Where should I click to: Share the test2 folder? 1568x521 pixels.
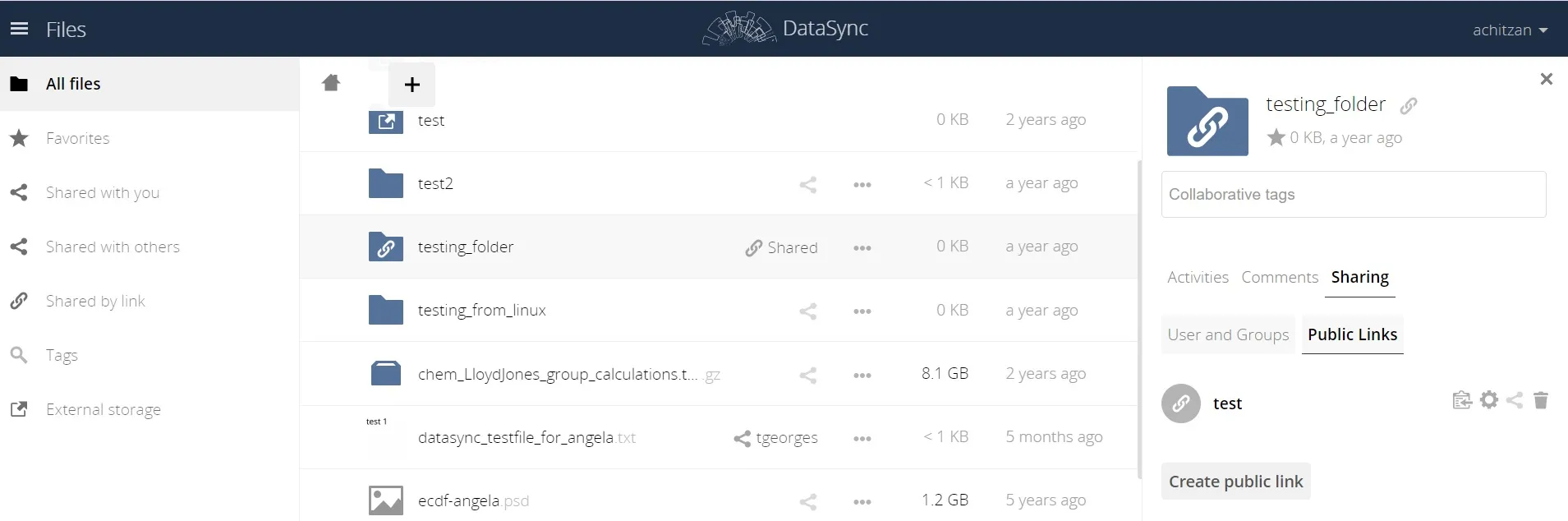808,185
